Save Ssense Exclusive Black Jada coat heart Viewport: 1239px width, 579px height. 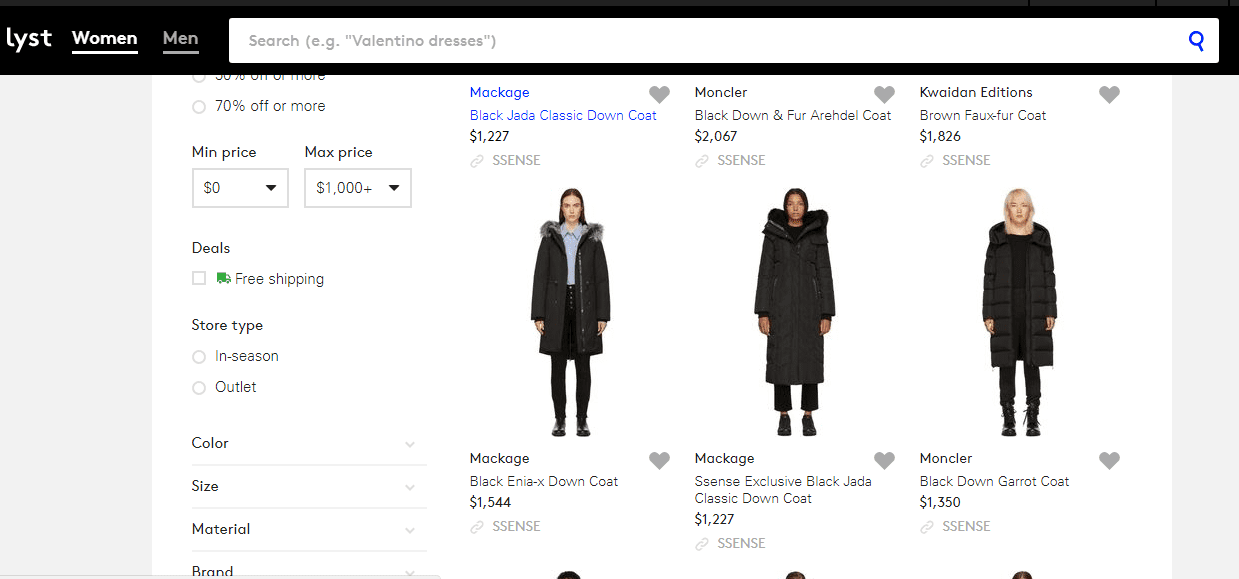click(x=884, y=460)
